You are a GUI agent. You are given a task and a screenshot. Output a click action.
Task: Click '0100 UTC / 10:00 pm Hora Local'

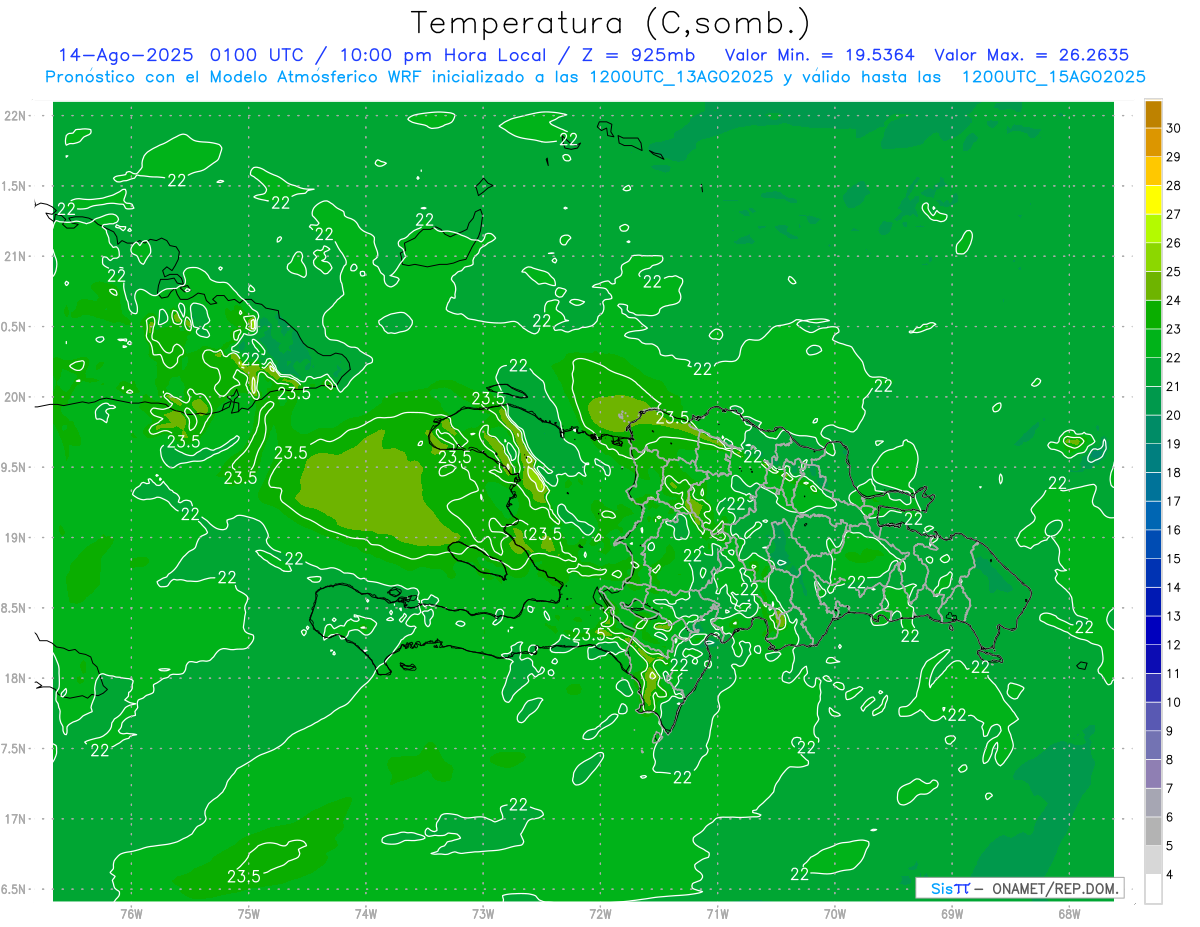(x=380, y=55)
